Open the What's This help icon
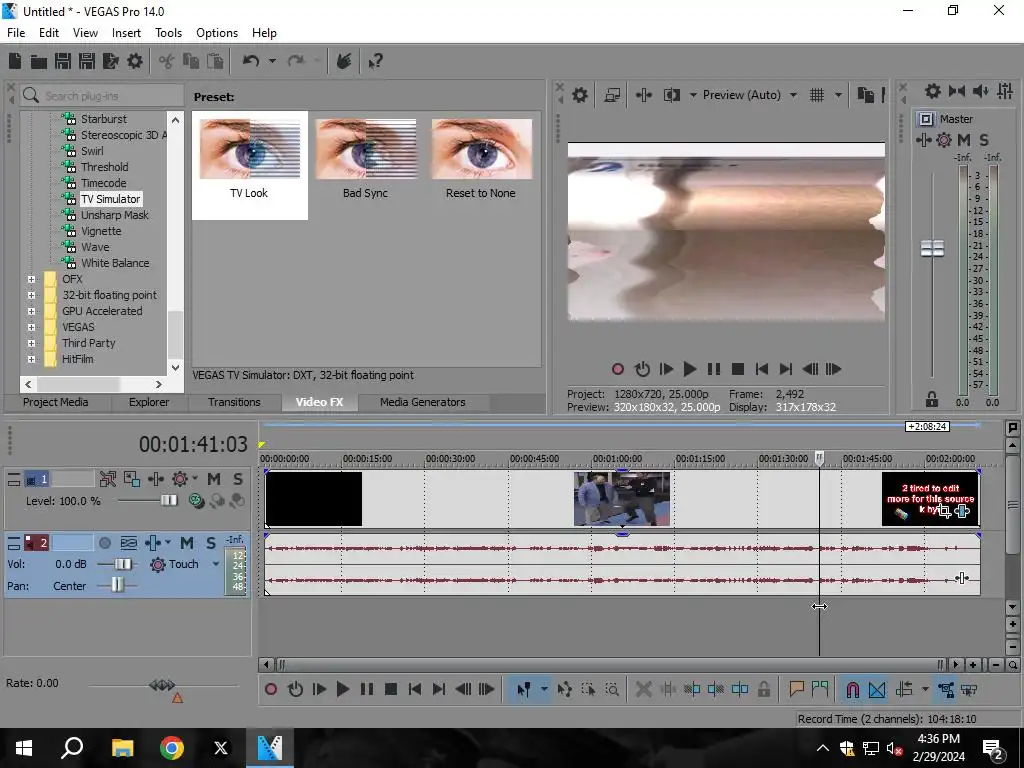This screenshot has width=1024, height=768. point(375,61)
